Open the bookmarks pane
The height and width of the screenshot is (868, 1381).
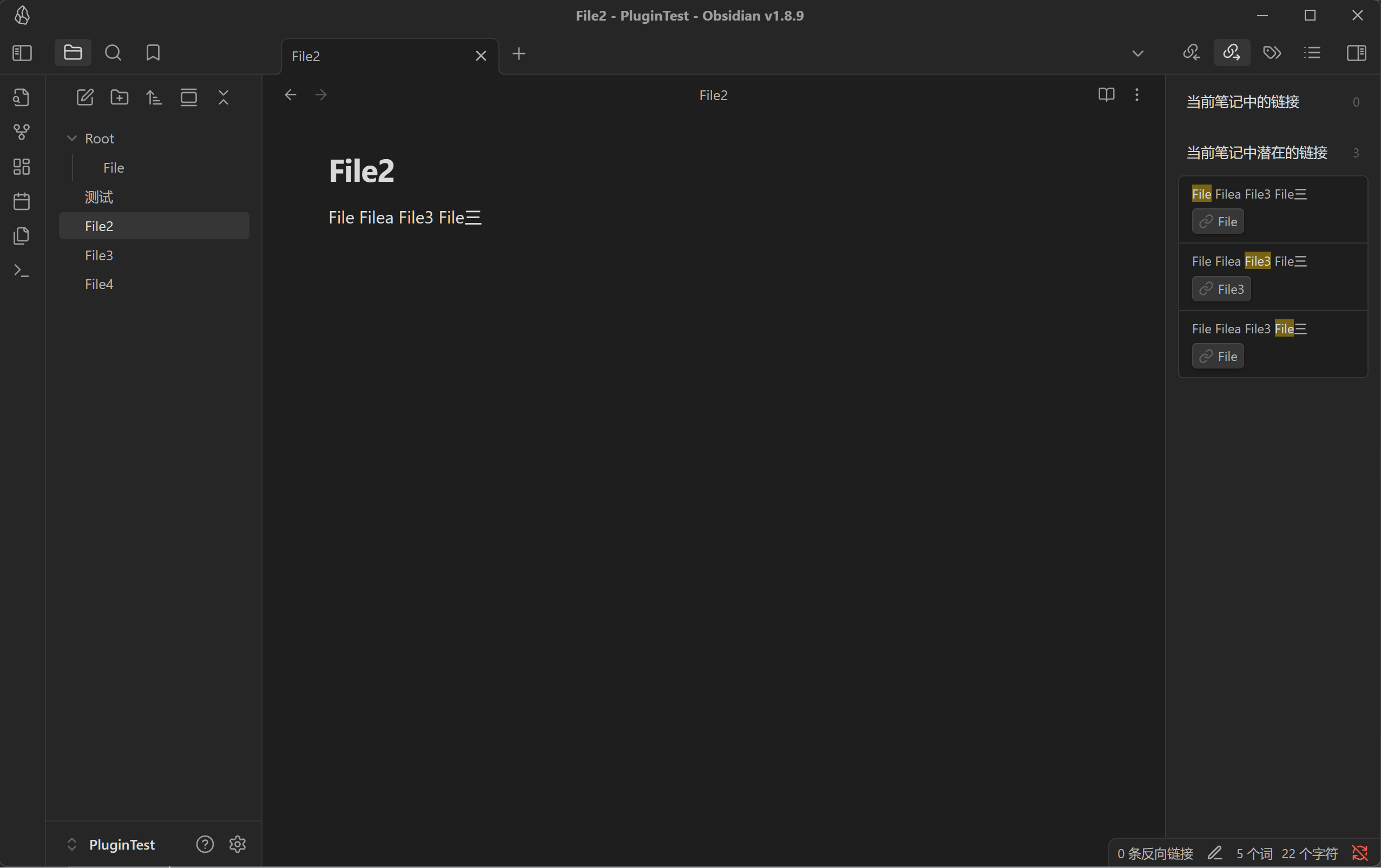[153, 53]
